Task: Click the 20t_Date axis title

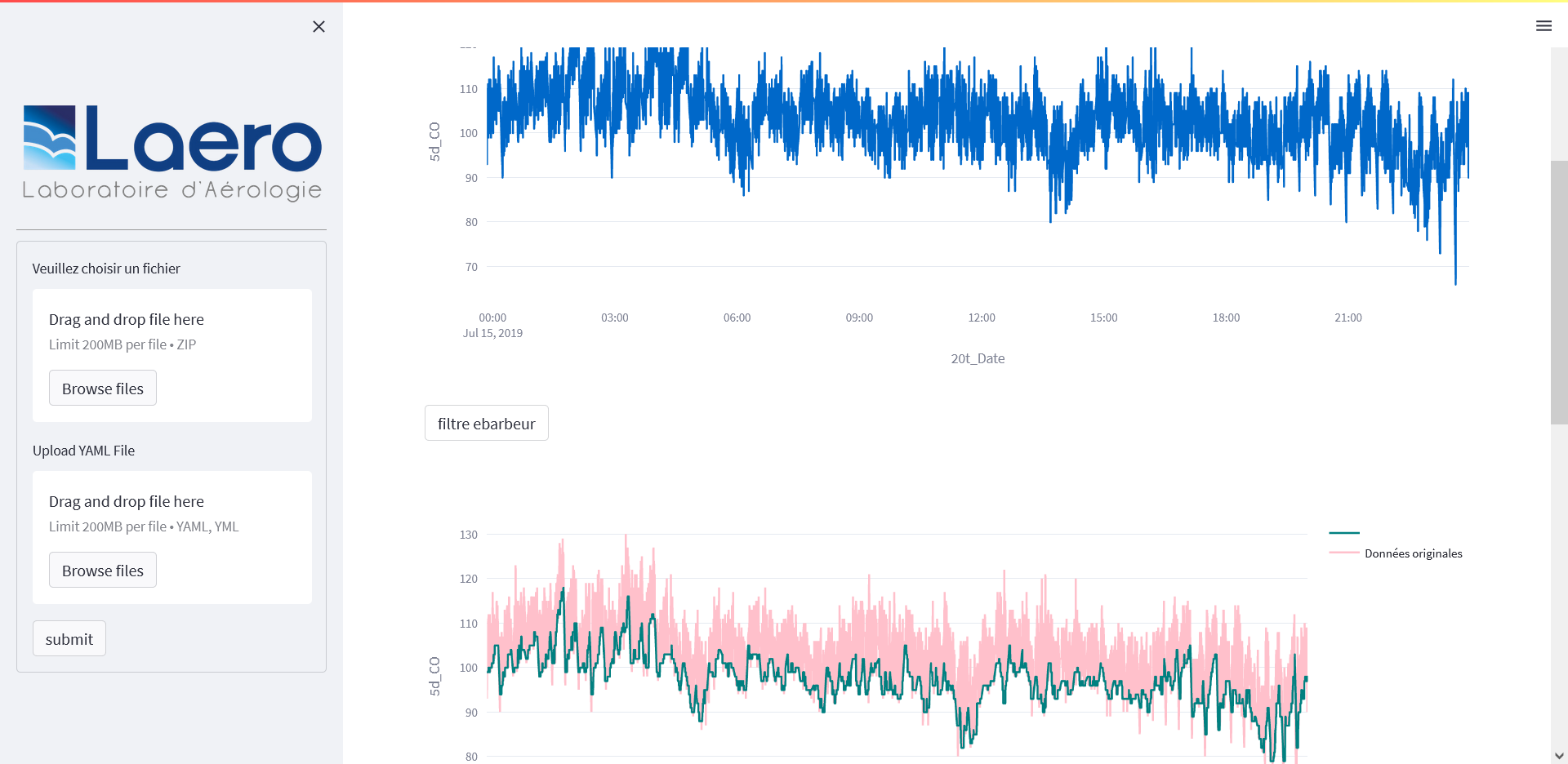Action: click(x=978, y=358)
